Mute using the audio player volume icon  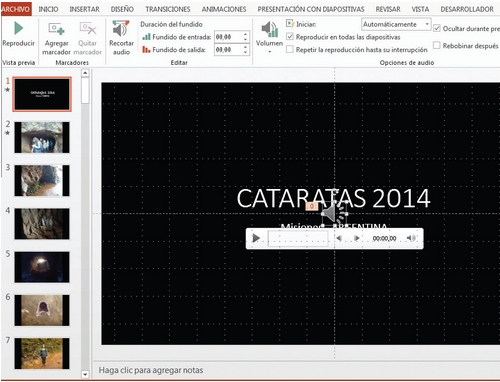click(411, 238)
